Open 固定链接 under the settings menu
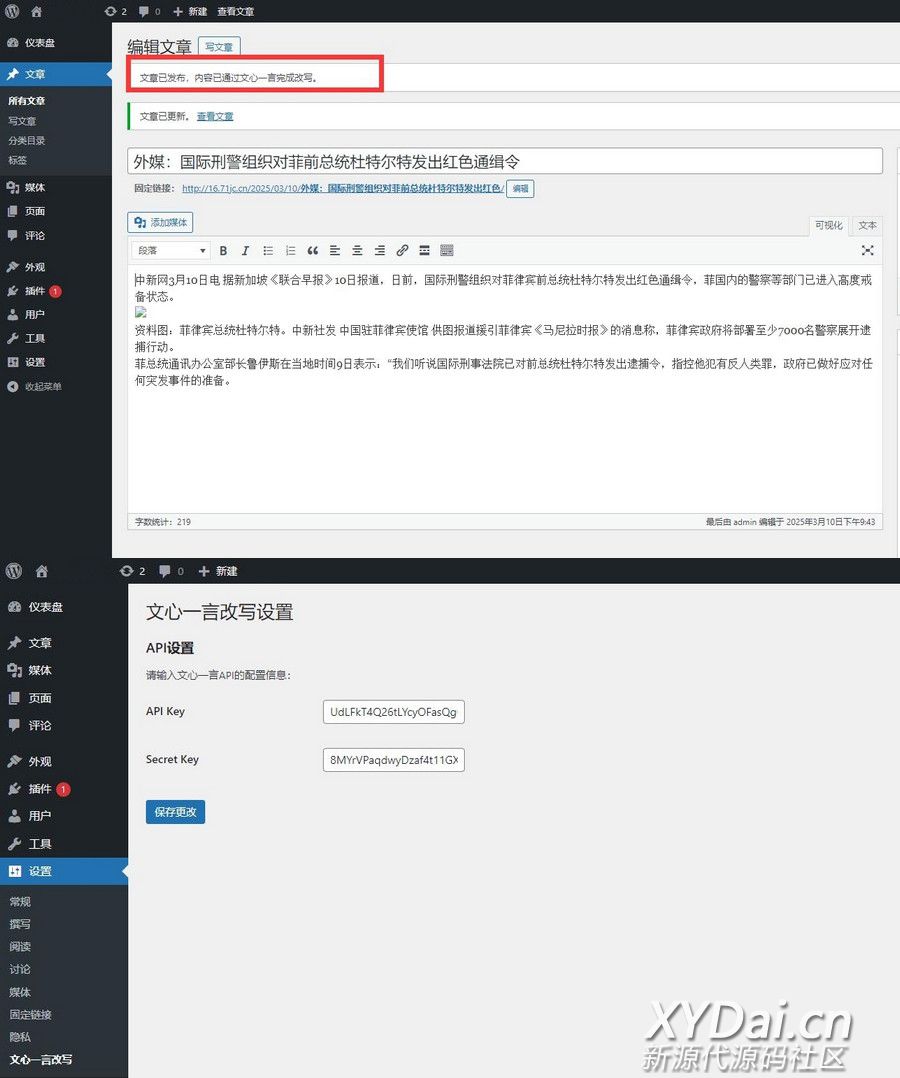Screen dimensions: 900x1078 [30, 1015]
